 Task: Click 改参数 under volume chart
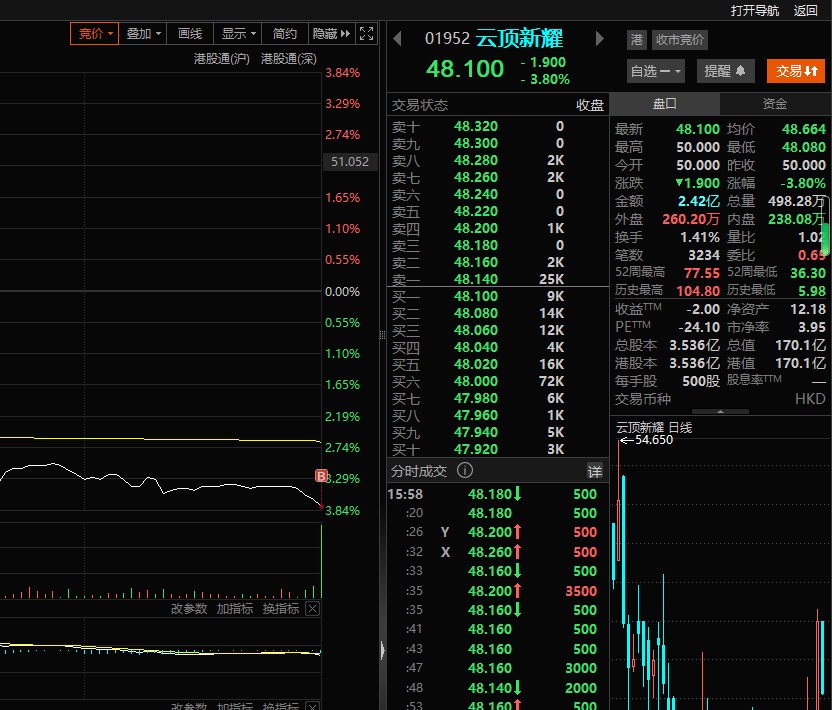click(x=189, y=609)
